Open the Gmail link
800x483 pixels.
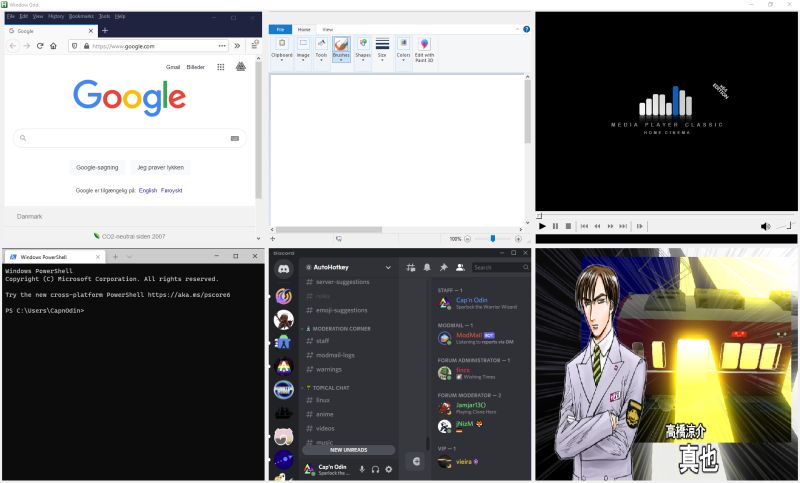[173, 67]
